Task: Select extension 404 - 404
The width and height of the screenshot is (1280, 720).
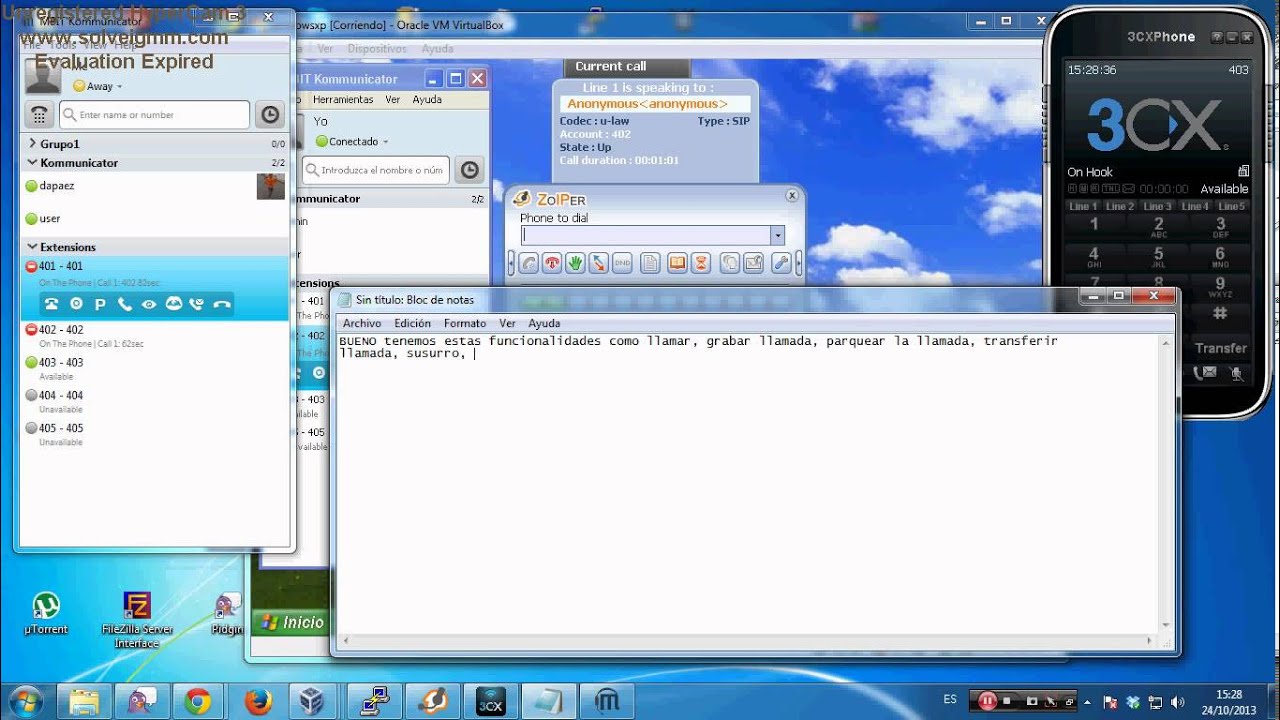Action: pos(155,402)
